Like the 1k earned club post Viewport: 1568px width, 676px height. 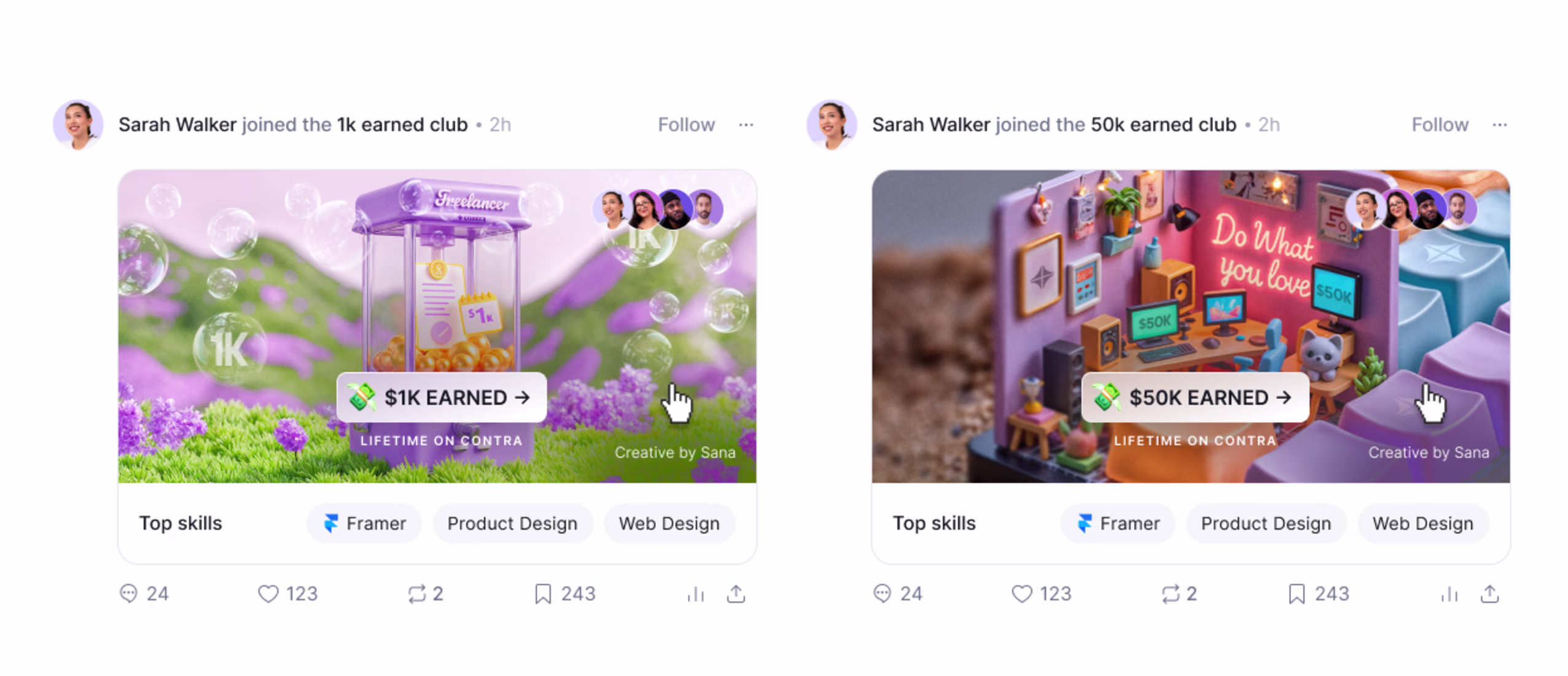pos(268,594)
